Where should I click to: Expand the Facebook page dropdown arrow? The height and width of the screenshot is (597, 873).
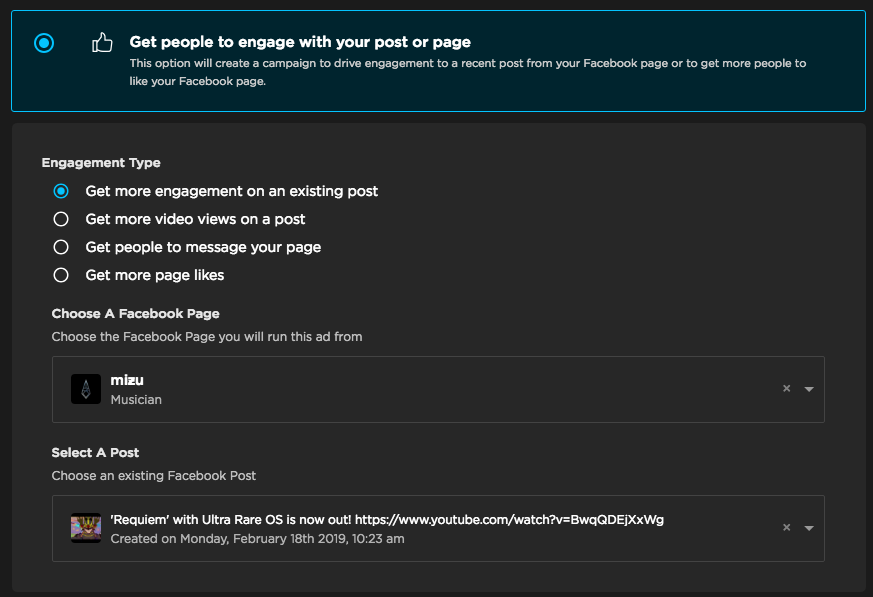(809, 389)
